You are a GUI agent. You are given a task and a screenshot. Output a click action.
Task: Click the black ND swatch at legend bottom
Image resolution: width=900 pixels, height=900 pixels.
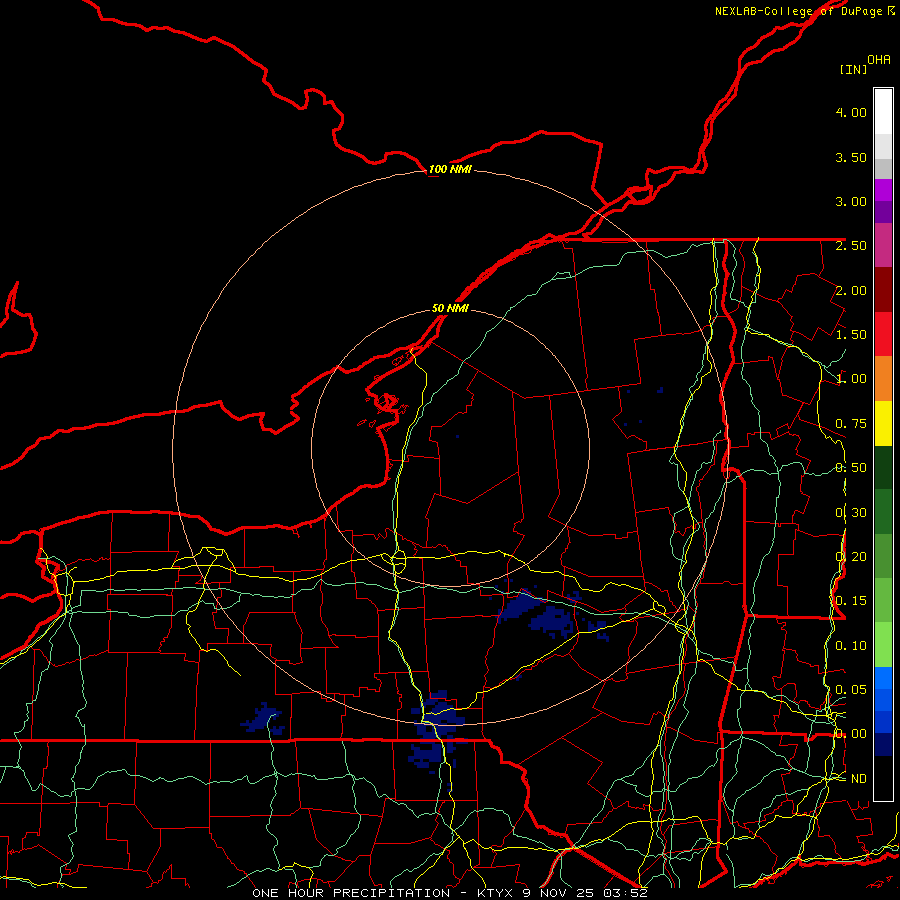(x=883, y=778)
